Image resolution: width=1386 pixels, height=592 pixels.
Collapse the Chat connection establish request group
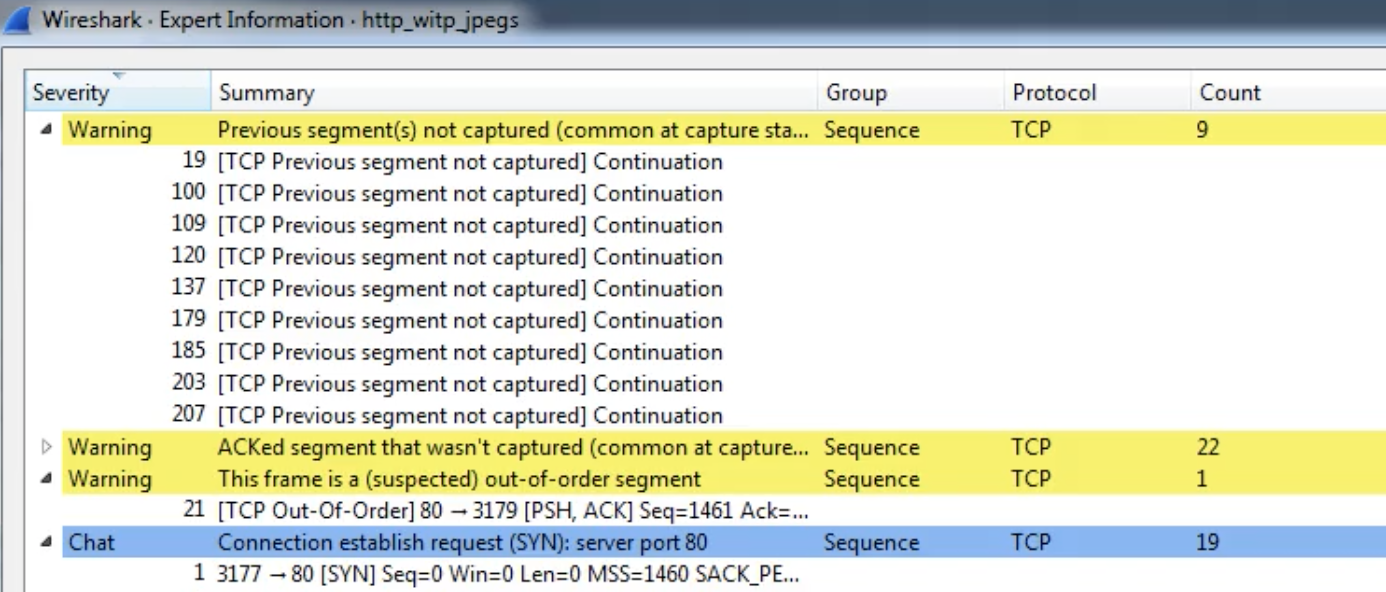click(x=48, y=543)
